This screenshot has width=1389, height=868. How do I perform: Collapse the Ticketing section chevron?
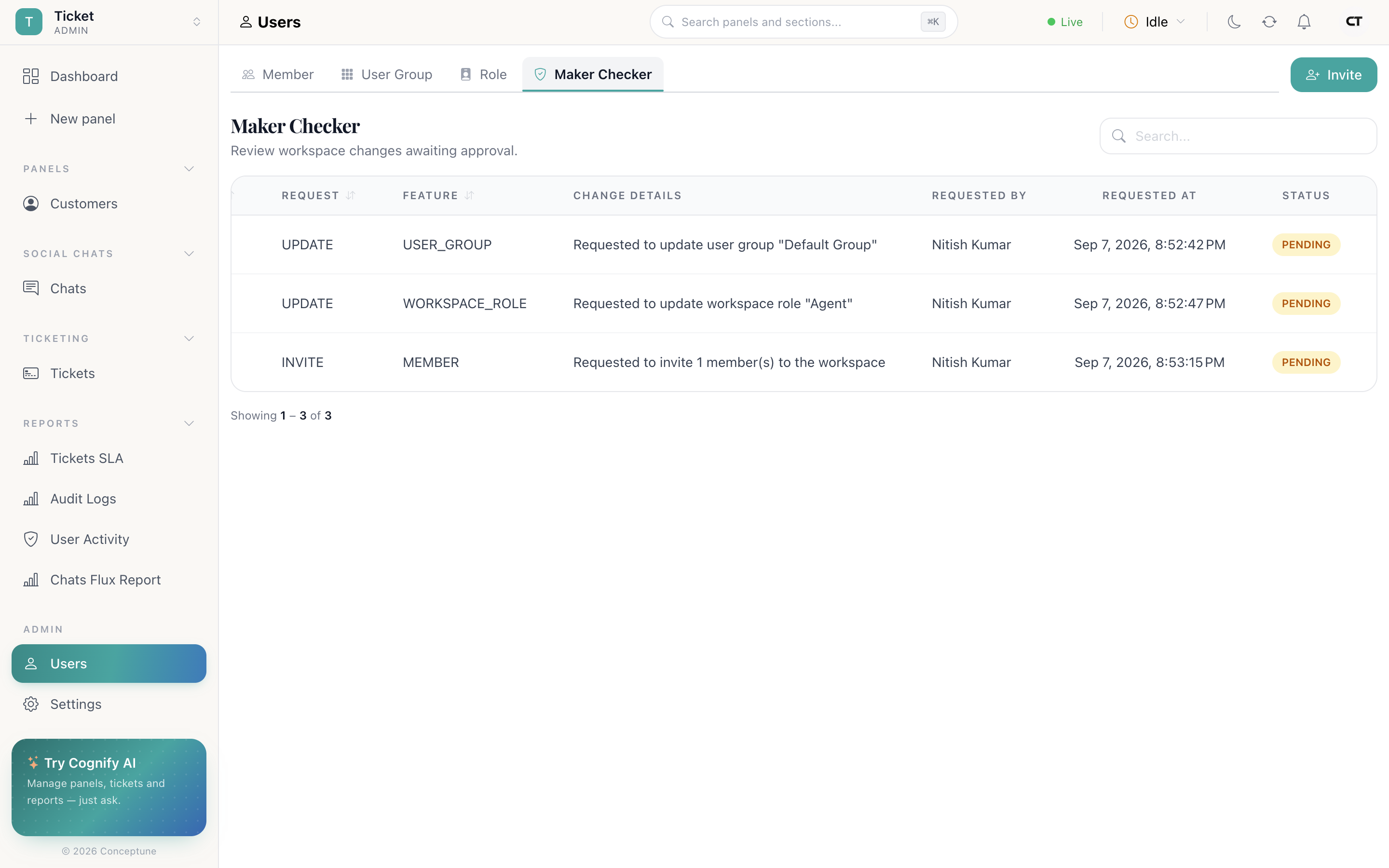189,339
